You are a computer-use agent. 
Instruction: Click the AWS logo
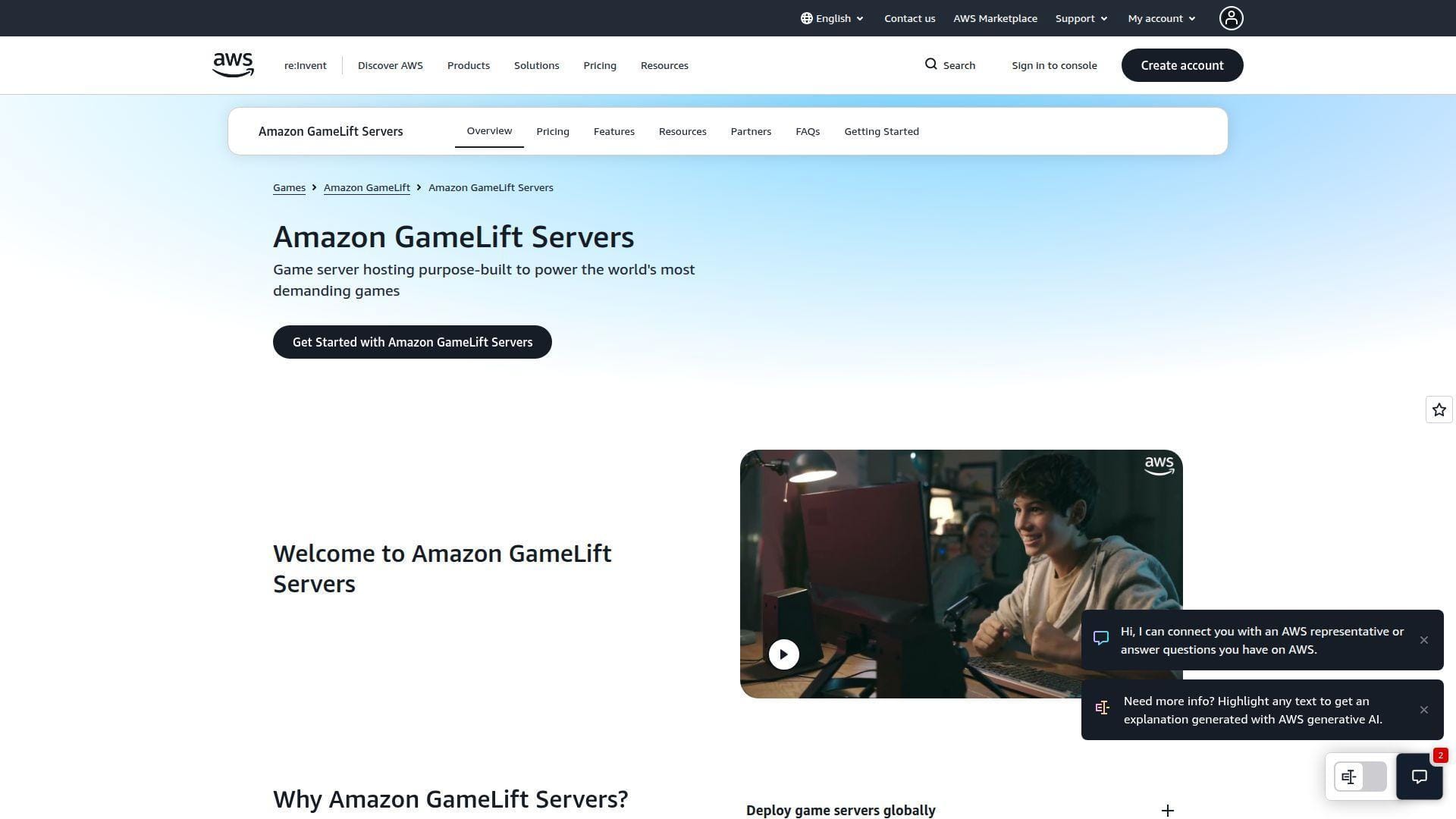pos(233,65)
